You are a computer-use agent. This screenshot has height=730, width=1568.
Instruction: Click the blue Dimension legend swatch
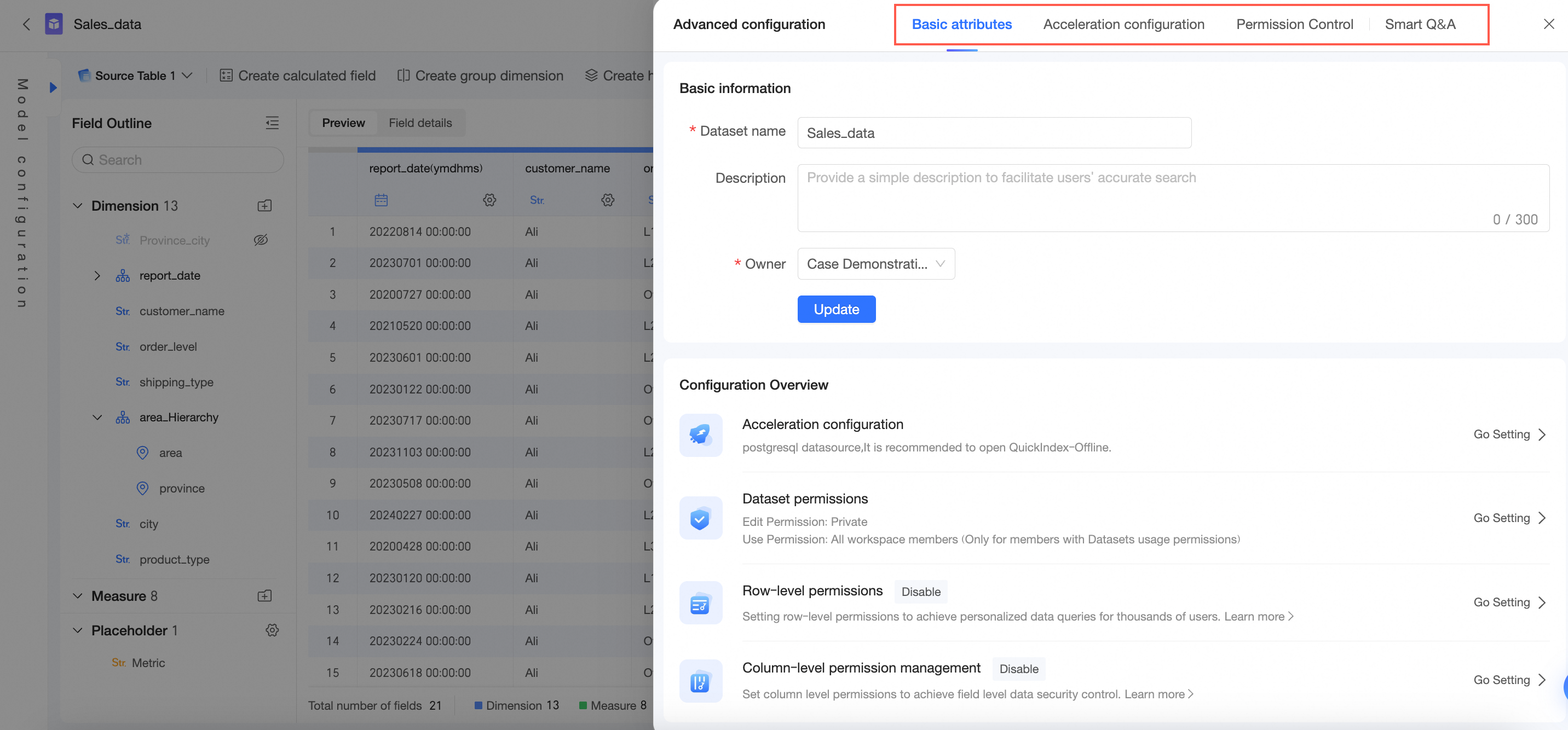[479, 706]
